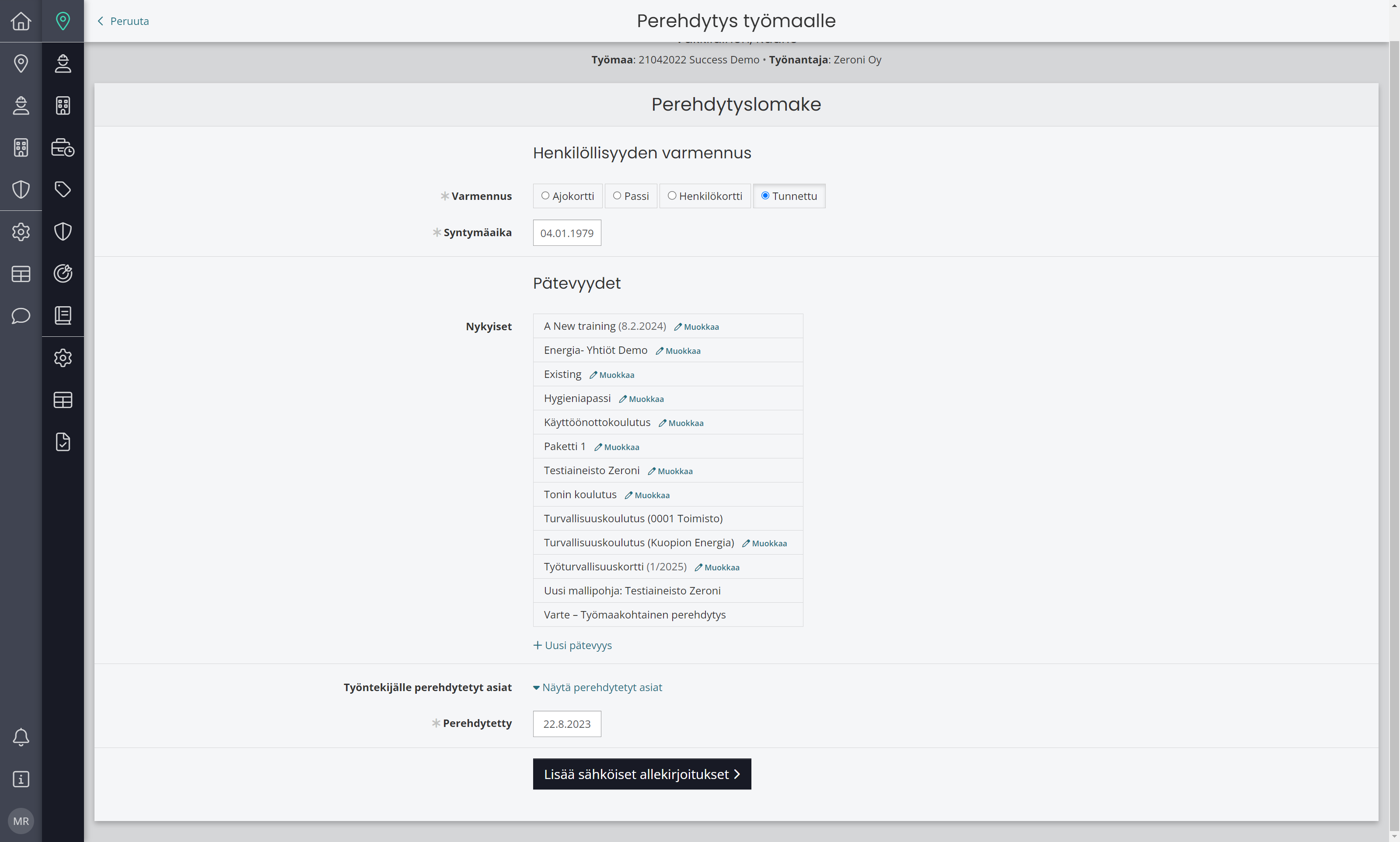The image size is (1400, 842).
Task: Edit Käyttöönottokoulutus via Muokkaa
Action: (x=681, y=423)
